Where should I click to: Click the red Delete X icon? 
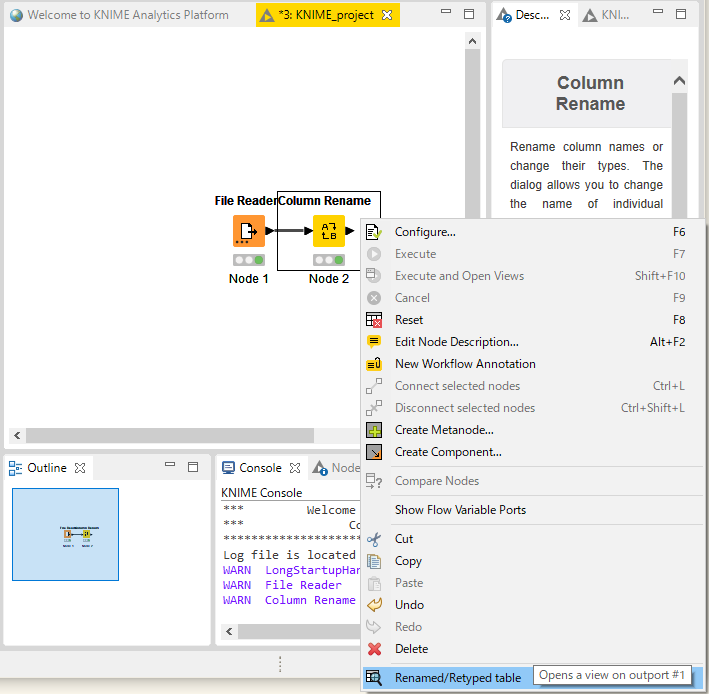pos(374,649)
